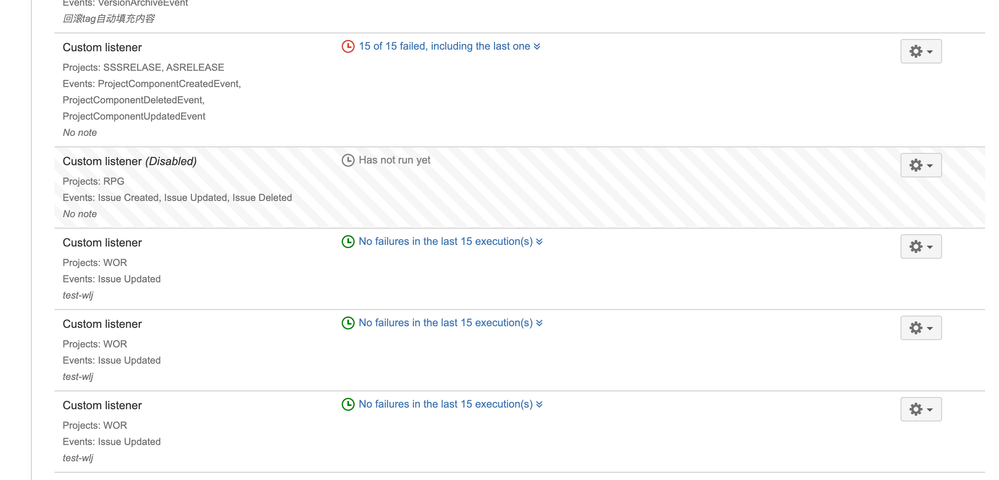Expand double chevron of last WOR listener status
The height and width of the screenshot is (480, 999).
click(540, 404)
